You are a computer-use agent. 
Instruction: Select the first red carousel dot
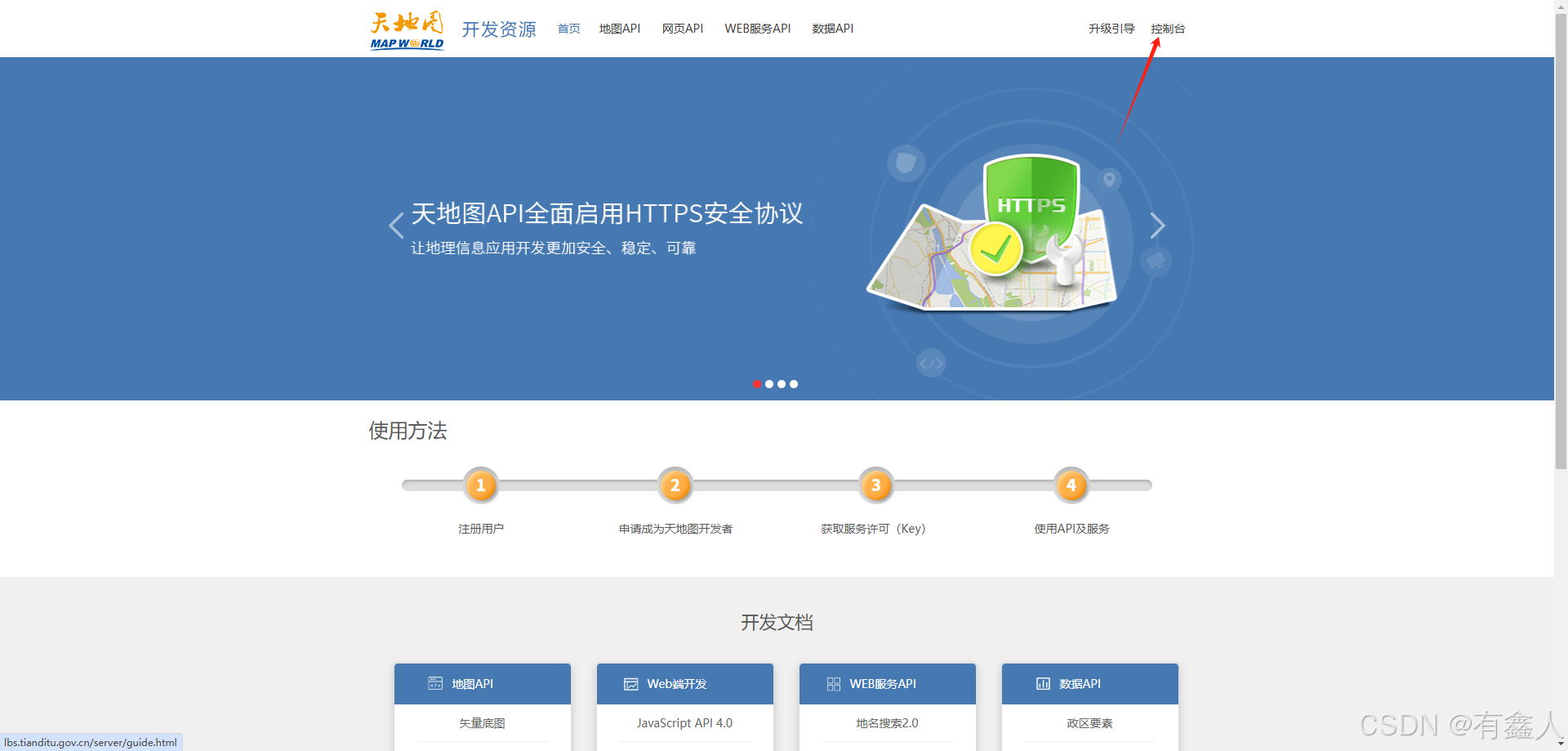757,384
